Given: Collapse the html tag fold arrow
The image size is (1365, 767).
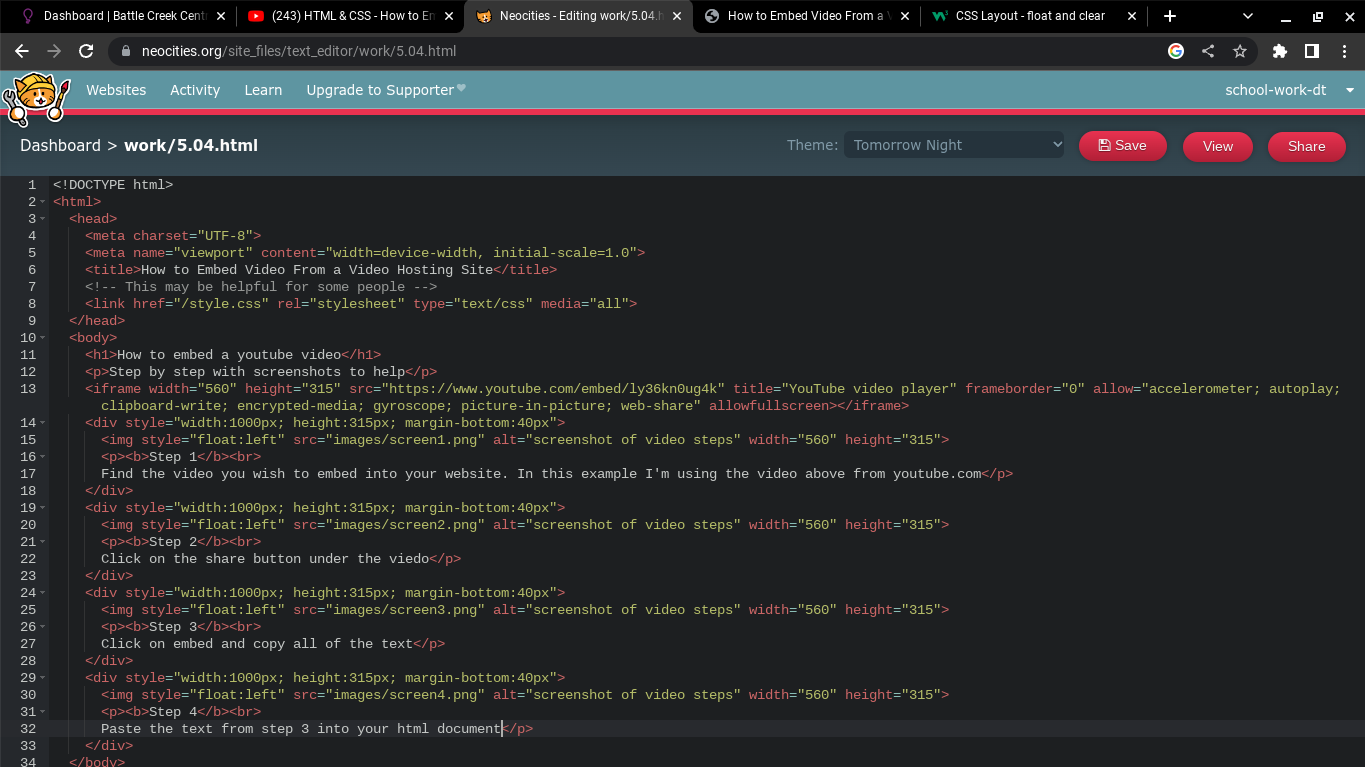Looking at the screenshot, I should click(42, 202).
